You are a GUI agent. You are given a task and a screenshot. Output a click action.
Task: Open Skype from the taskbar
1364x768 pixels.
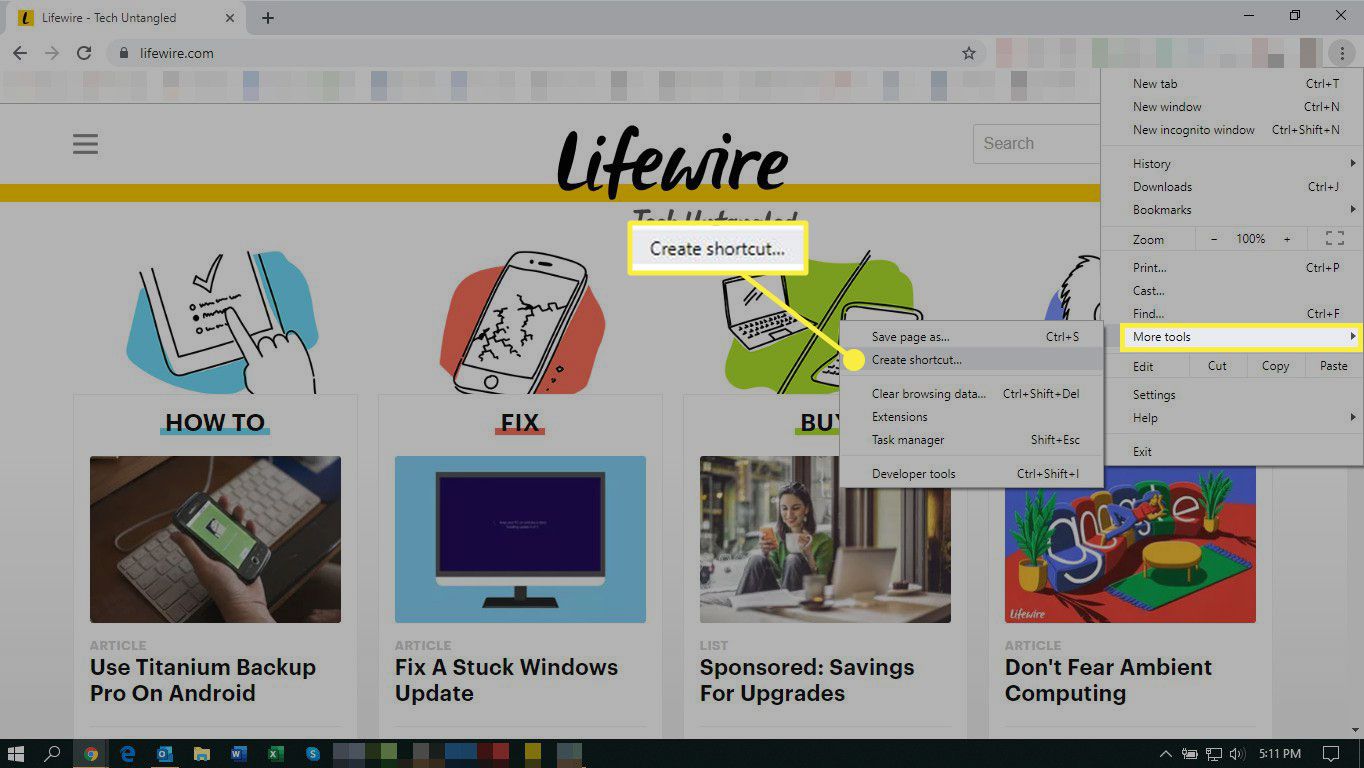tap(313, 753)
